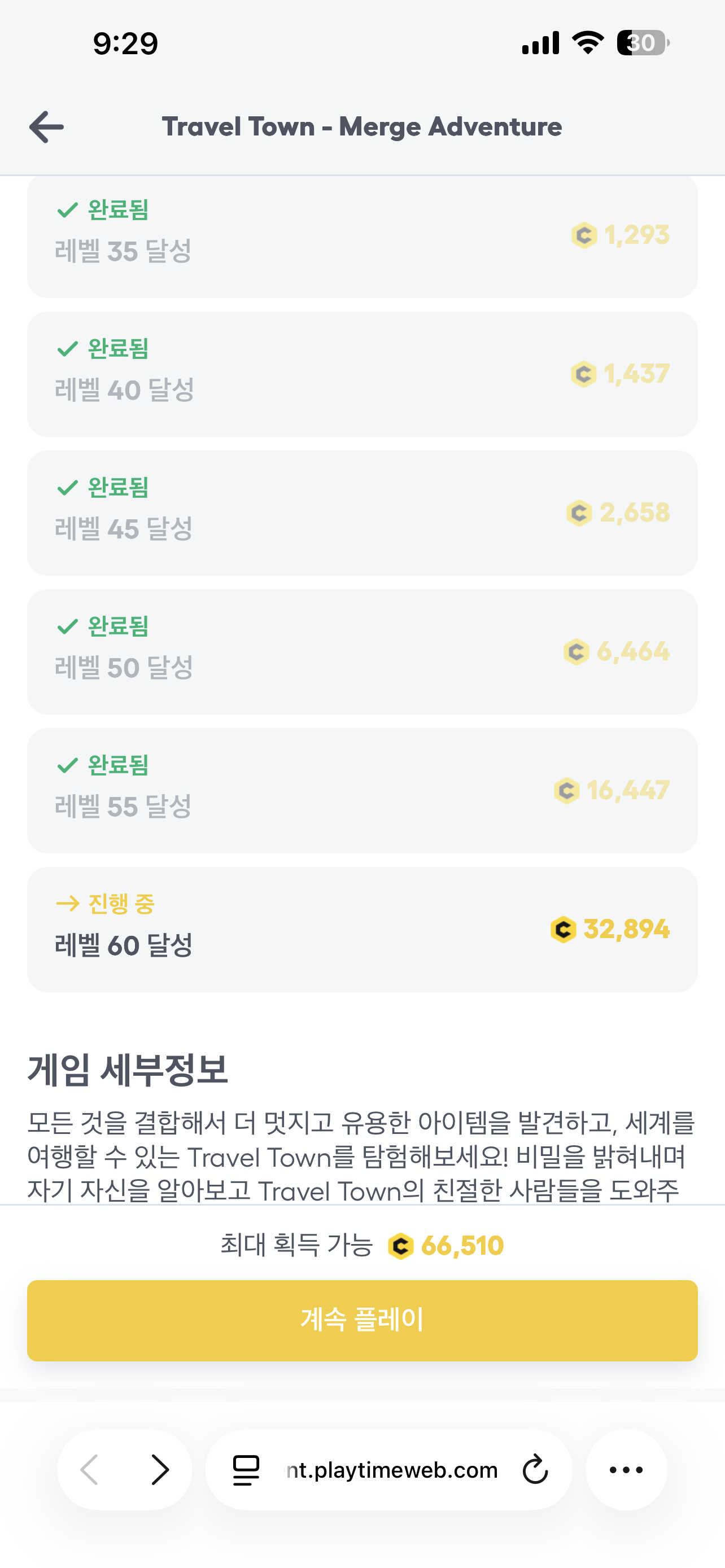Select the 레벨 60 달성 task card
The width and height of the screenshot is (725, 1568).
[x=362, y=930]
